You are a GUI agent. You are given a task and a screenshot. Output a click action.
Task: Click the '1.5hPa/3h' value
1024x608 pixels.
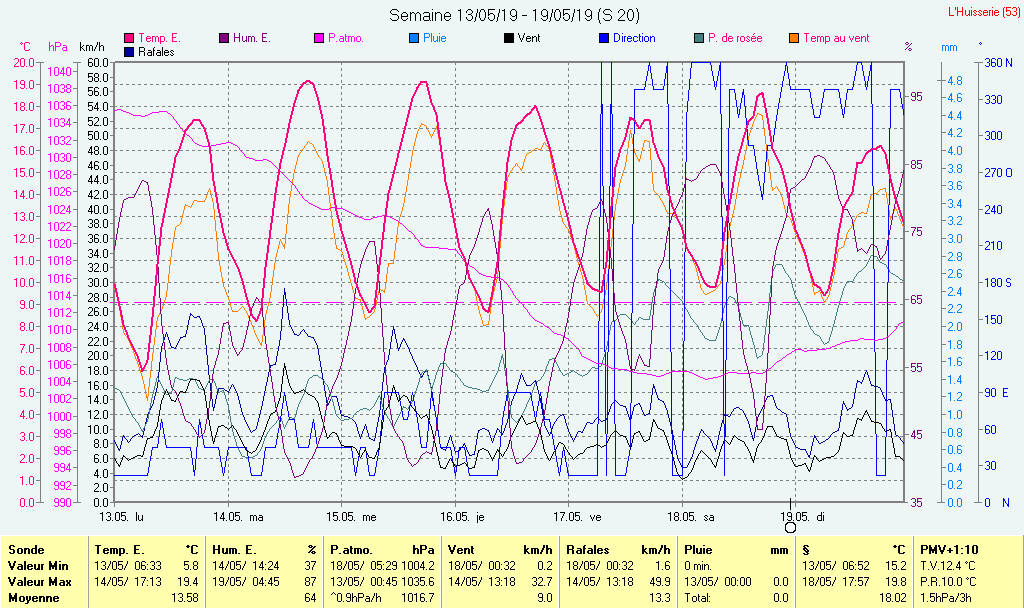[x=946, y=598]
